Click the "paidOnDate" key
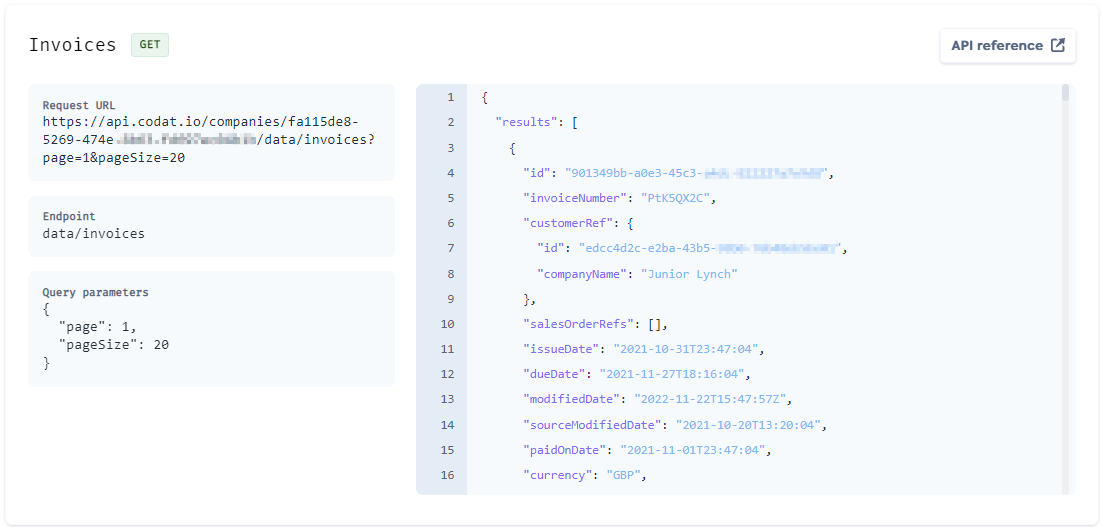Viewport: 1101px width, 527px height. click(x=567, y=451)
